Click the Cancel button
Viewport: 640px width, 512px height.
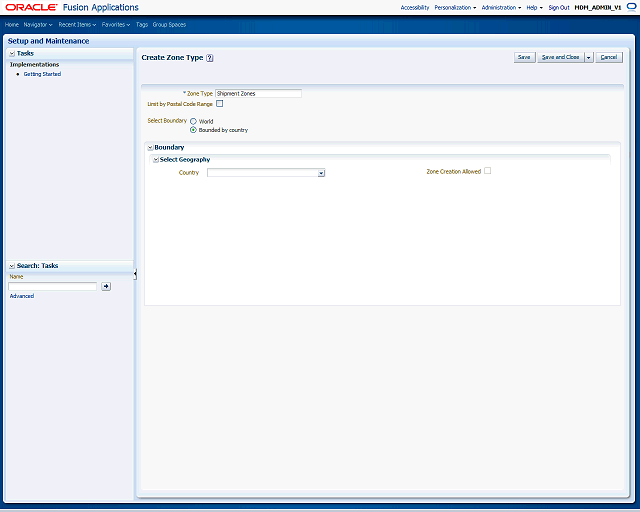click(609, 57)
